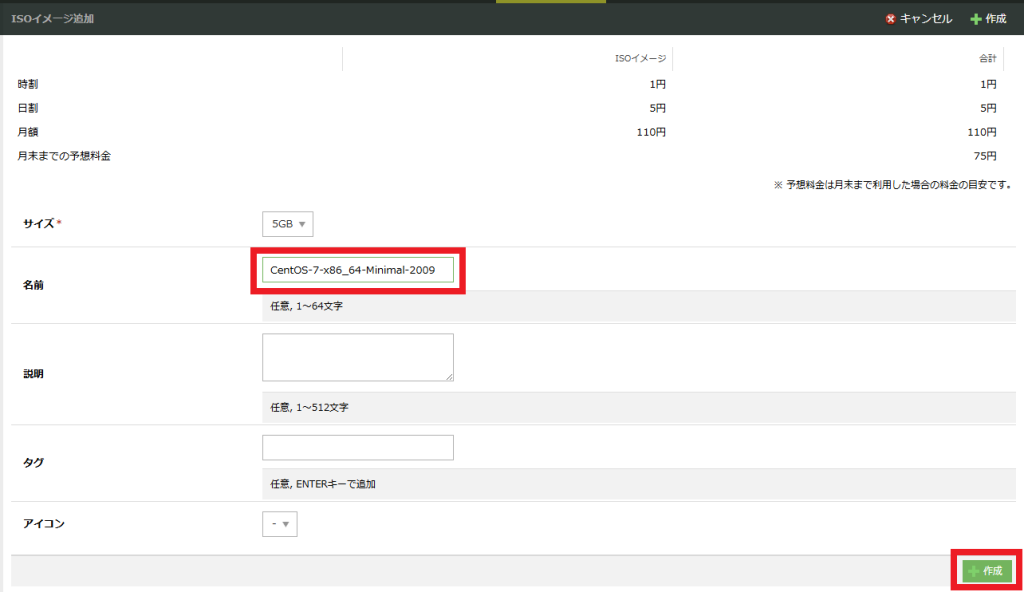Click the 名前 text field
The height and width of the screenshot is (592, 1024).
(x=358, y=270)
